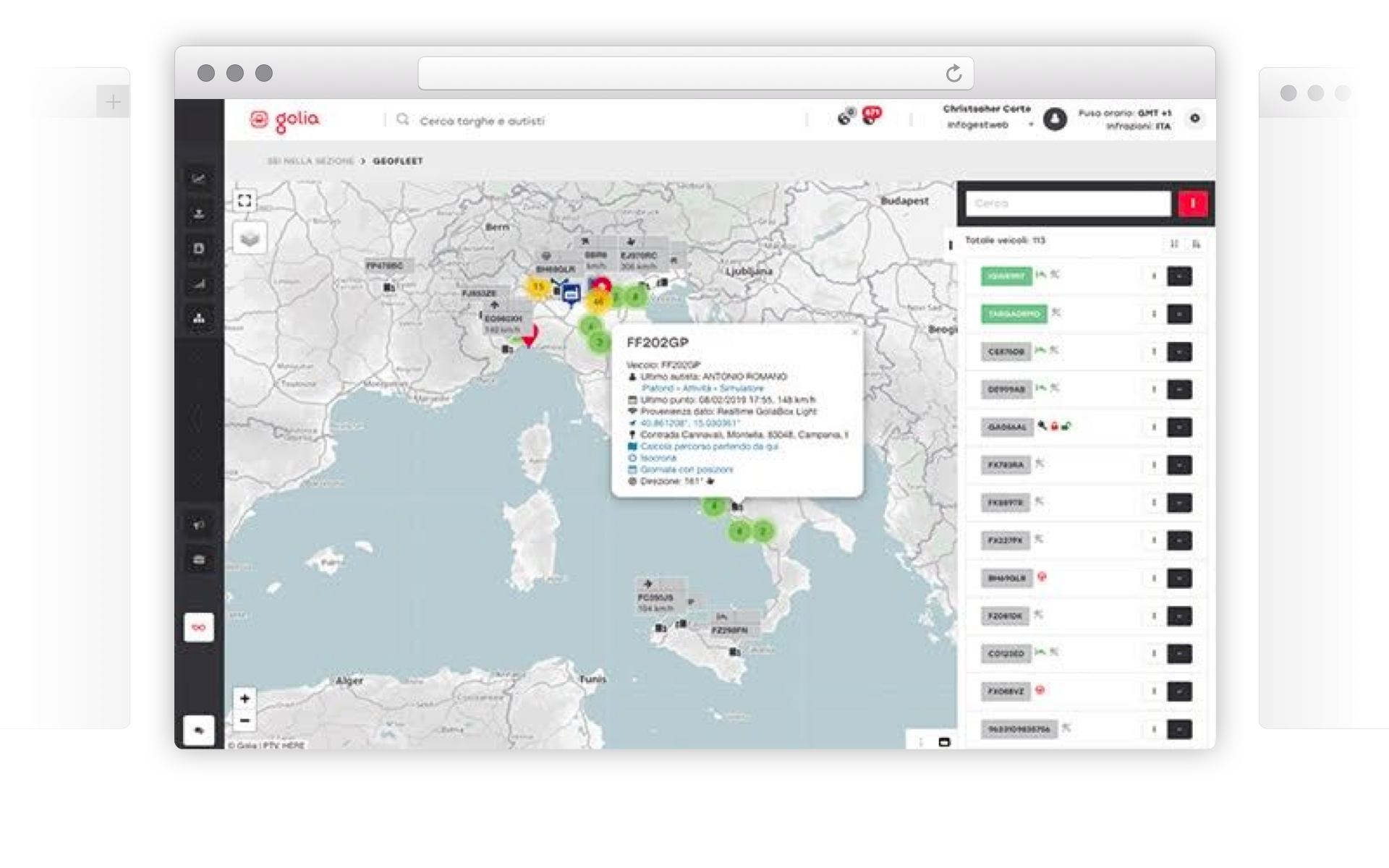Open the three-dot menu on GA056AL row
Viewport: 1389px width, 868px height.
pos(1154,427)
